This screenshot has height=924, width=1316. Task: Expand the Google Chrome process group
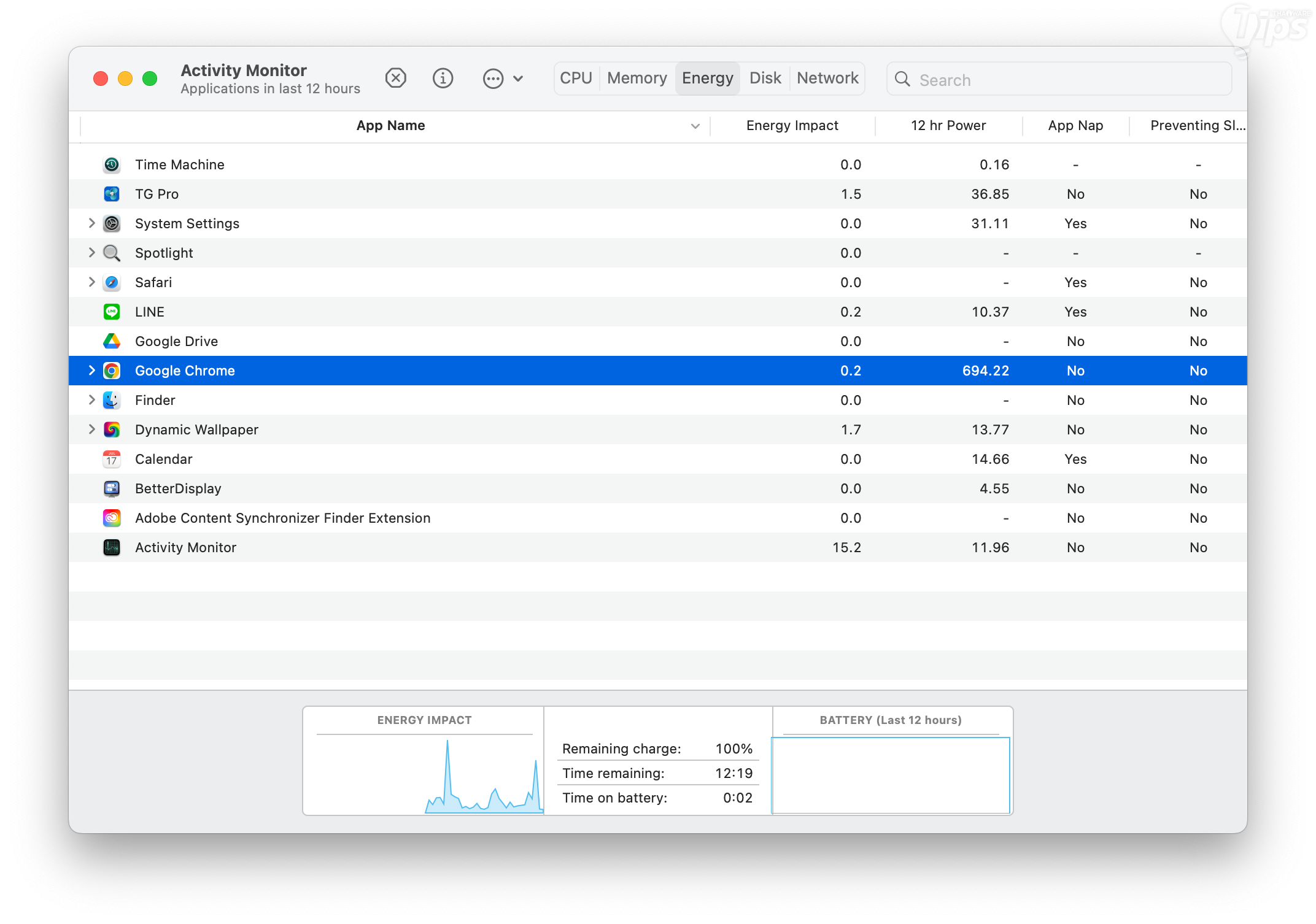click(x=91, y=371)
